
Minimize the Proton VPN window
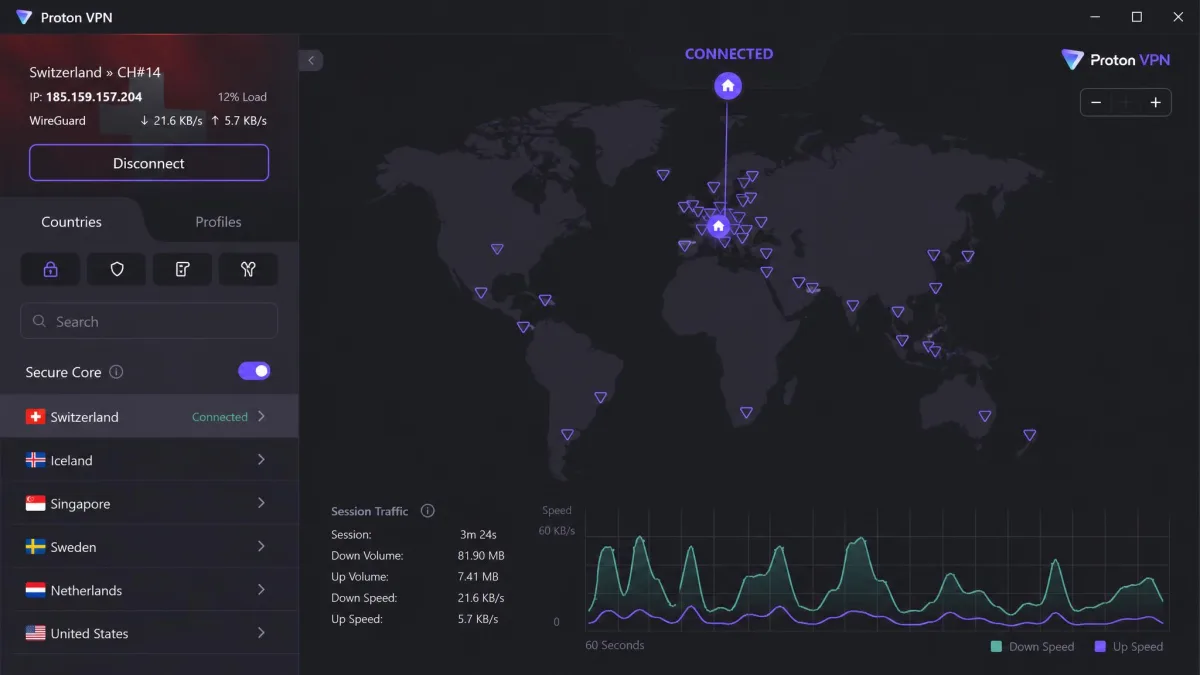tap(1094, 17)
